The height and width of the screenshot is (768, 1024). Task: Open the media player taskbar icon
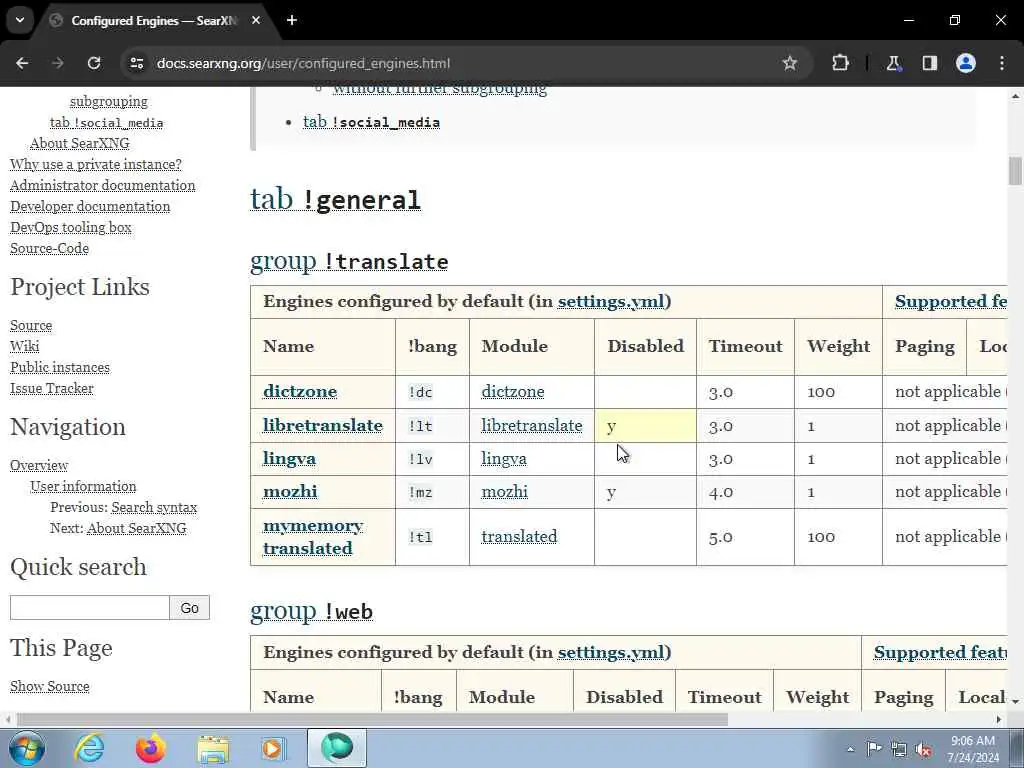click(274, 748)
